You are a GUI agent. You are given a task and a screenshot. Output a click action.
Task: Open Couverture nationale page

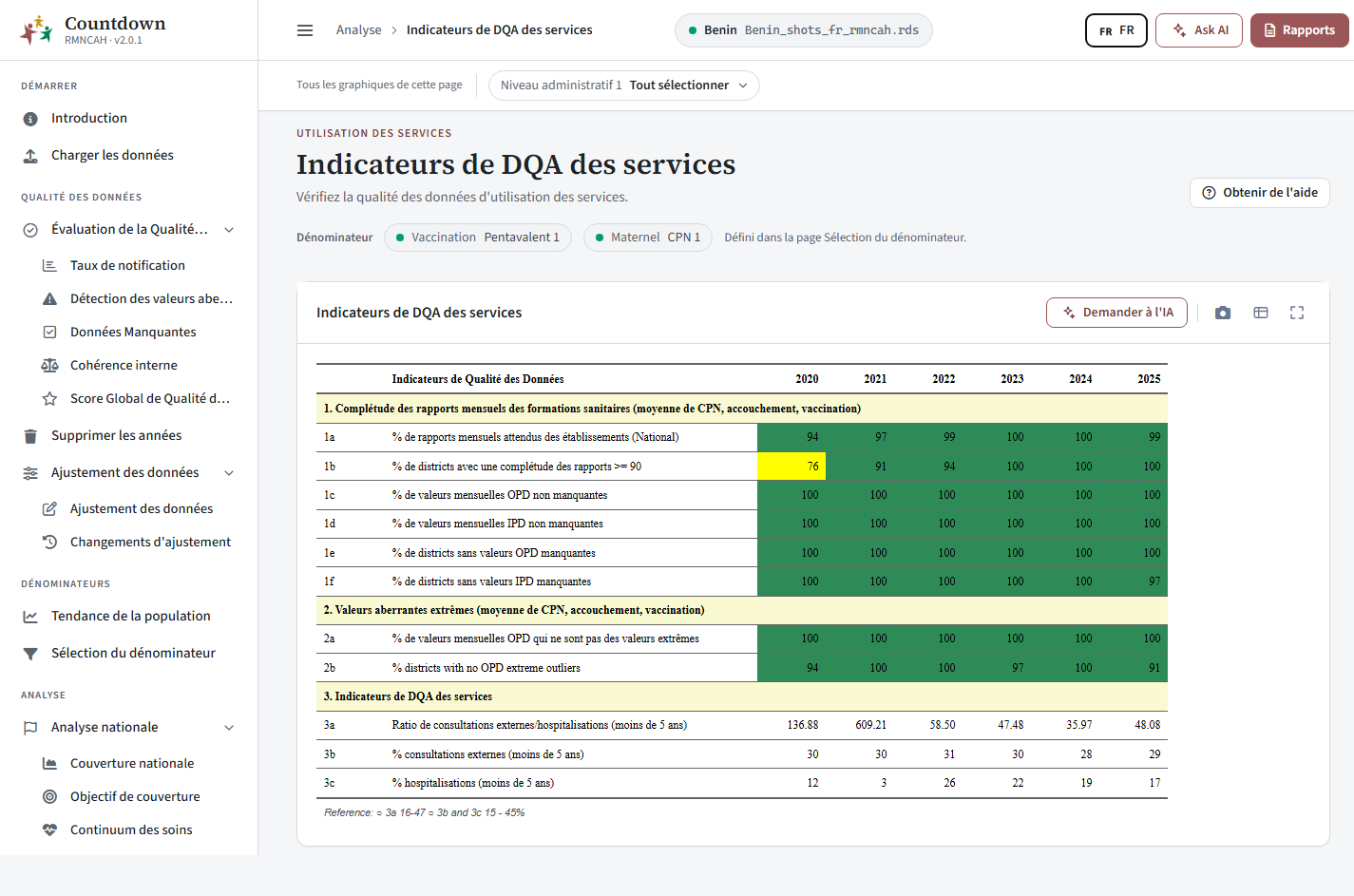click(132, 764)
